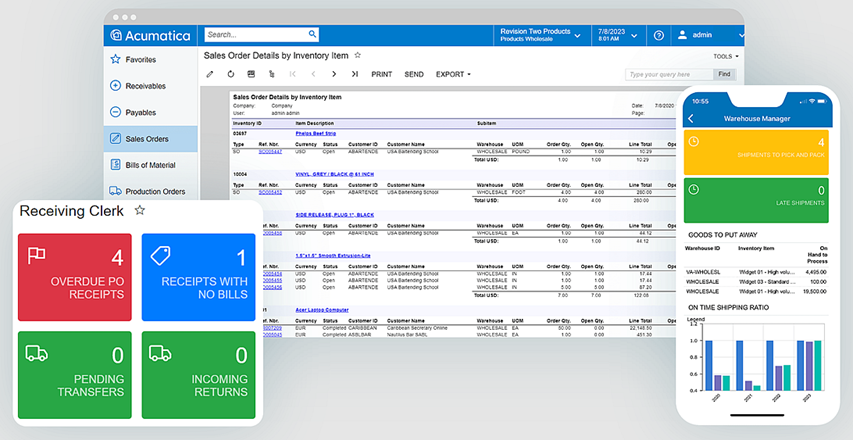
Task: Jump to the last report page
Action: click(354, 74)
